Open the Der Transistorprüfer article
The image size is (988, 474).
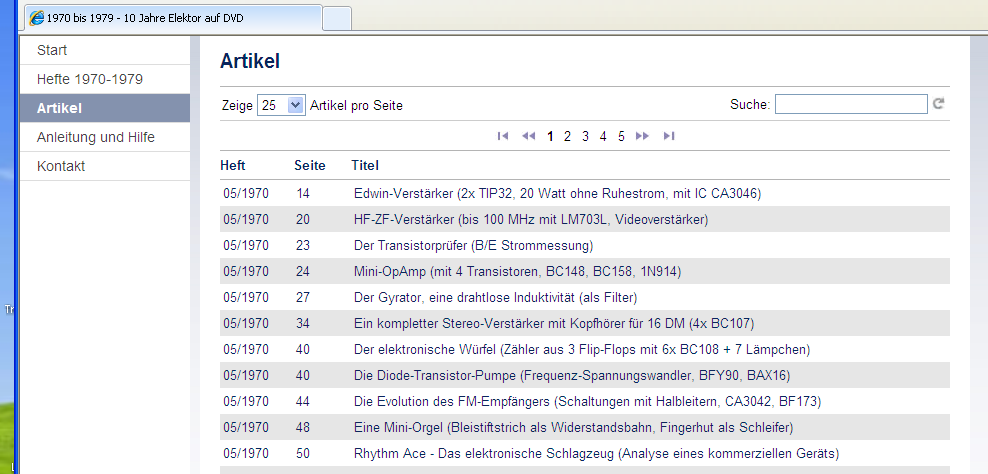click(473, 245)
